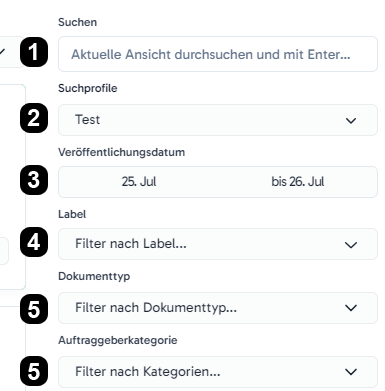Viewport: 385px width, 391px height.
Task: Click the number 1 badge beside the search field
Action: coord(34,52)
